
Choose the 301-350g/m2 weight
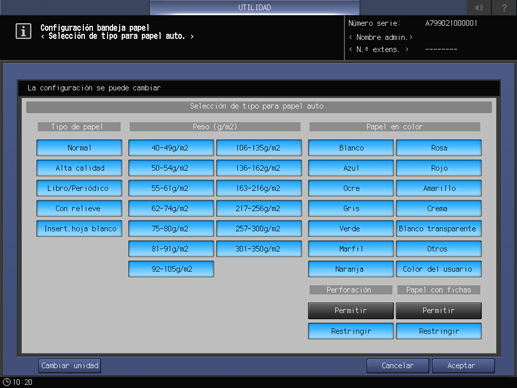[x=259, y=249]
